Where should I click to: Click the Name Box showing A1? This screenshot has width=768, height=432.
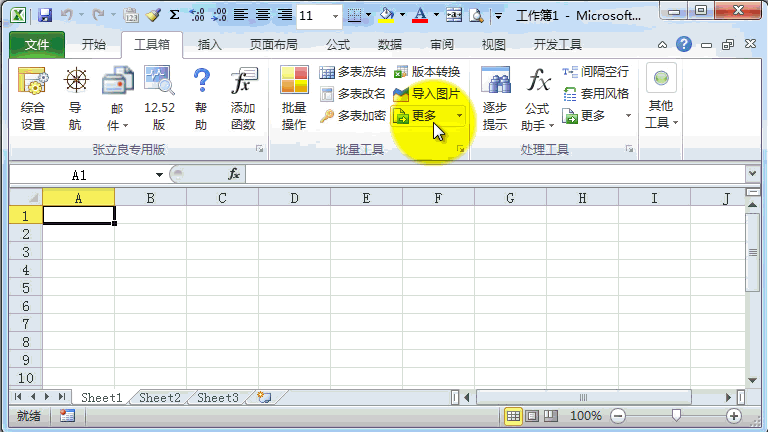[x=78, y=174]
